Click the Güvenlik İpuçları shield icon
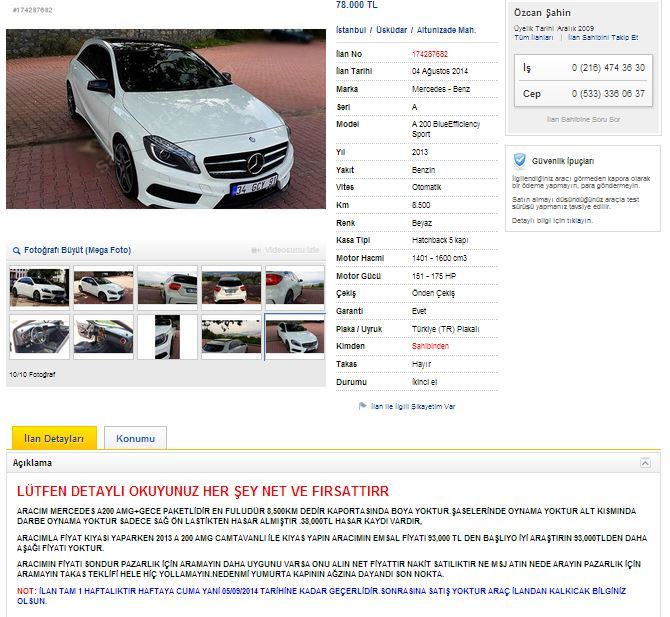The height and width of the screenshot is (617, 670). coord(520,161)
